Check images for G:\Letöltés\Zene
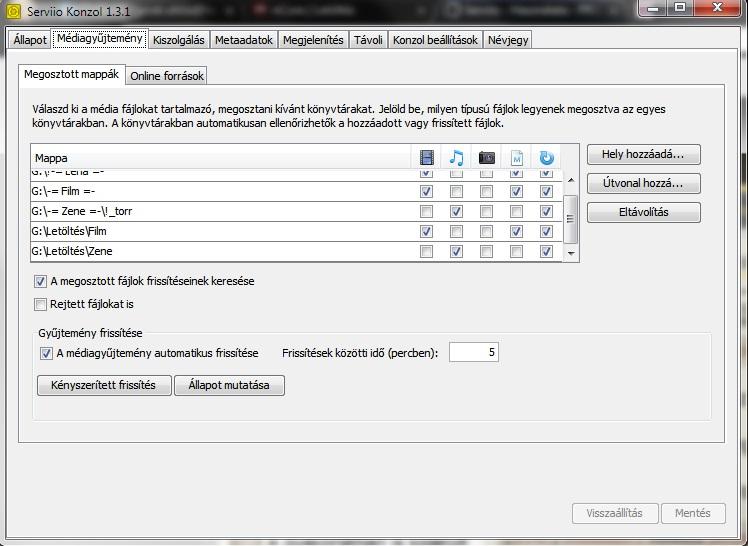Screen dimensions: 748x546 tap(487, 251)
